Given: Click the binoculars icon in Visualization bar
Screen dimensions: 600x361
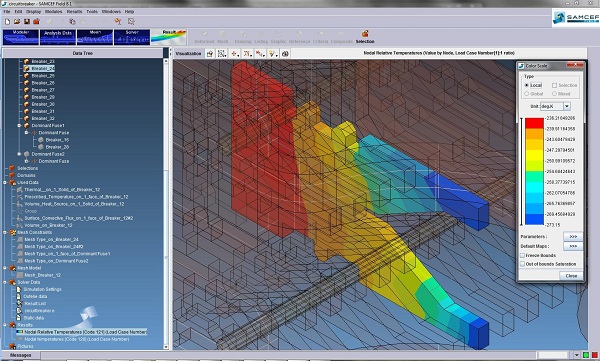Looking at the screenshot, I should pos(285,54).
